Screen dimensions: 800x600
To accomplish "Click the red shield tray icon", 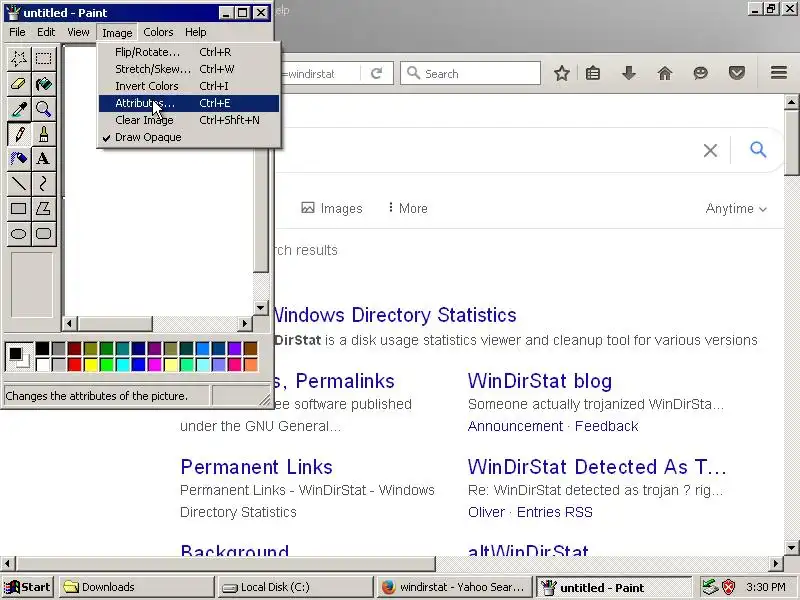I will (x=729, y=587).
